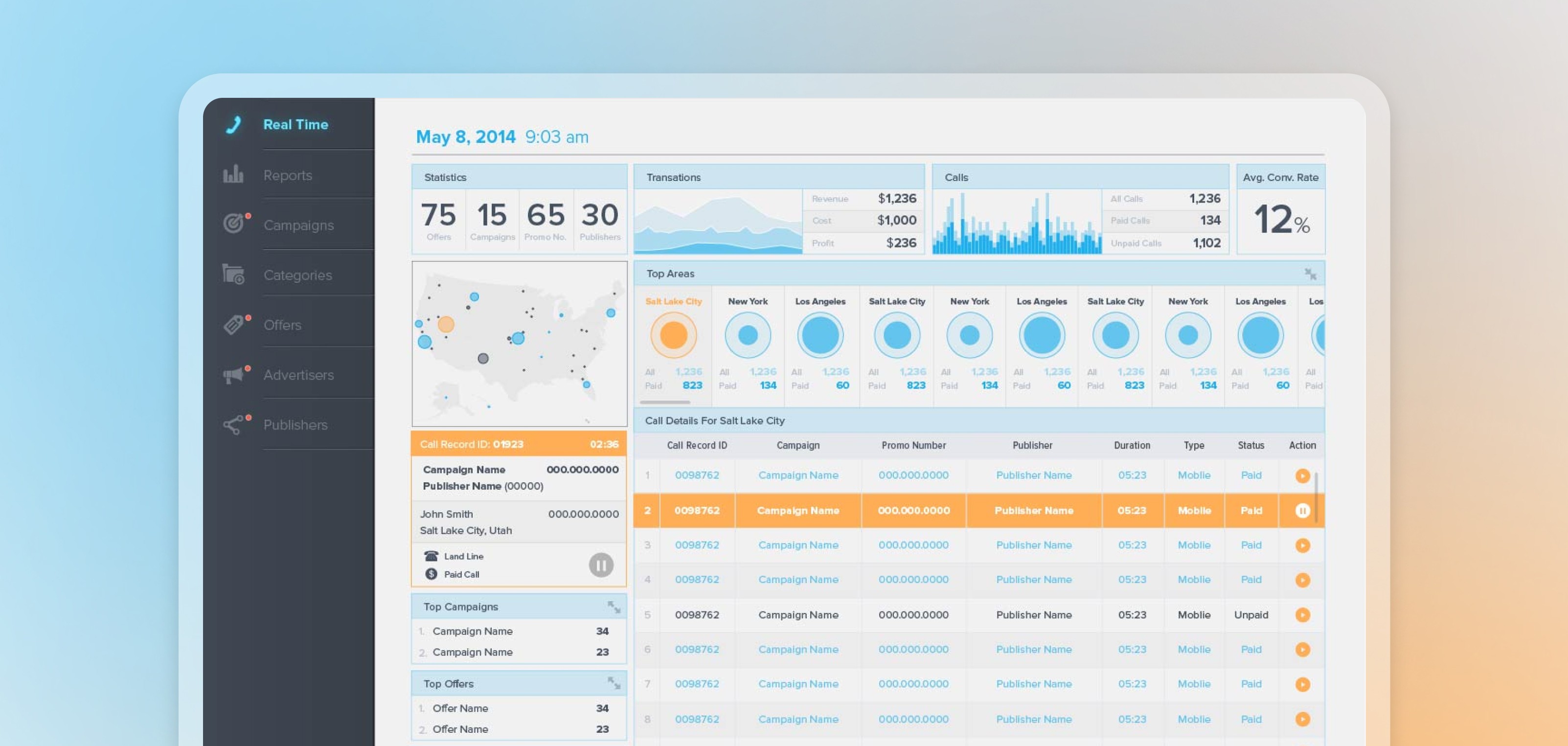
Task: Pause playback on highlighted row 2
Action: click(1302, 511)
